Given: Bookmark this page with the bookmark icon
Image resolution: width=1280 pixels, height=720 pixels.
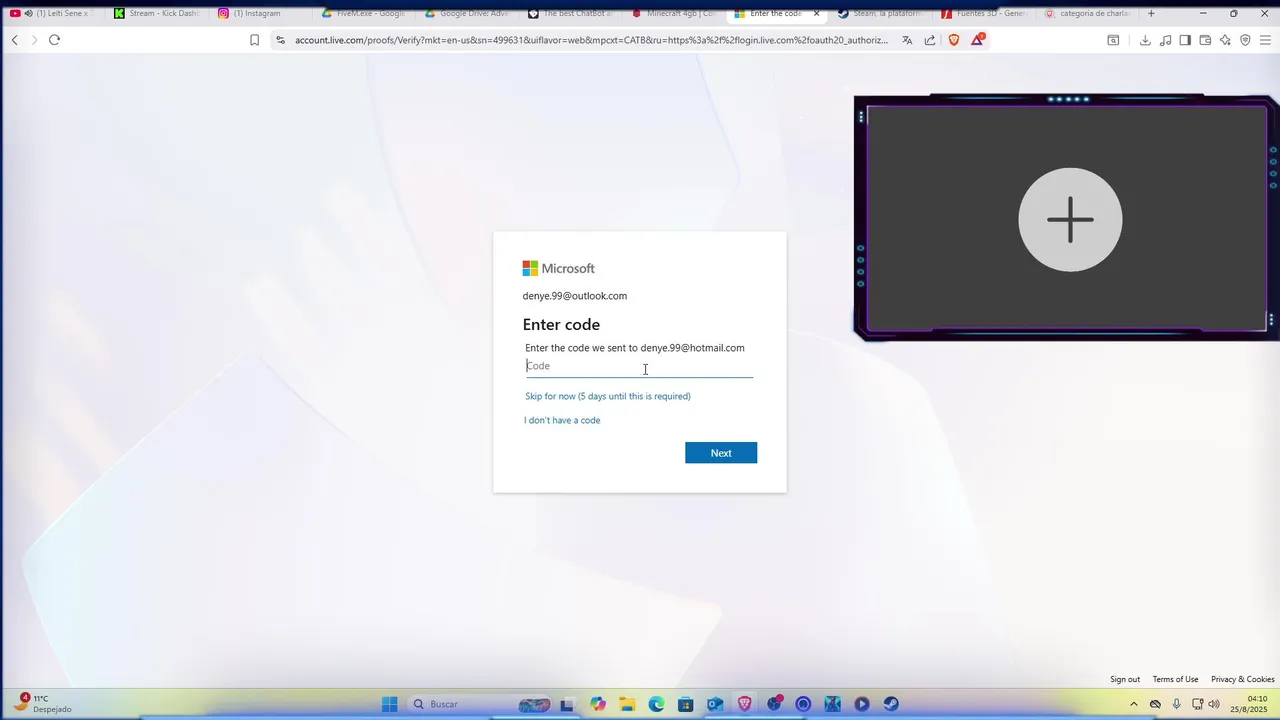Looking at the screenshot, I should 254,40.
